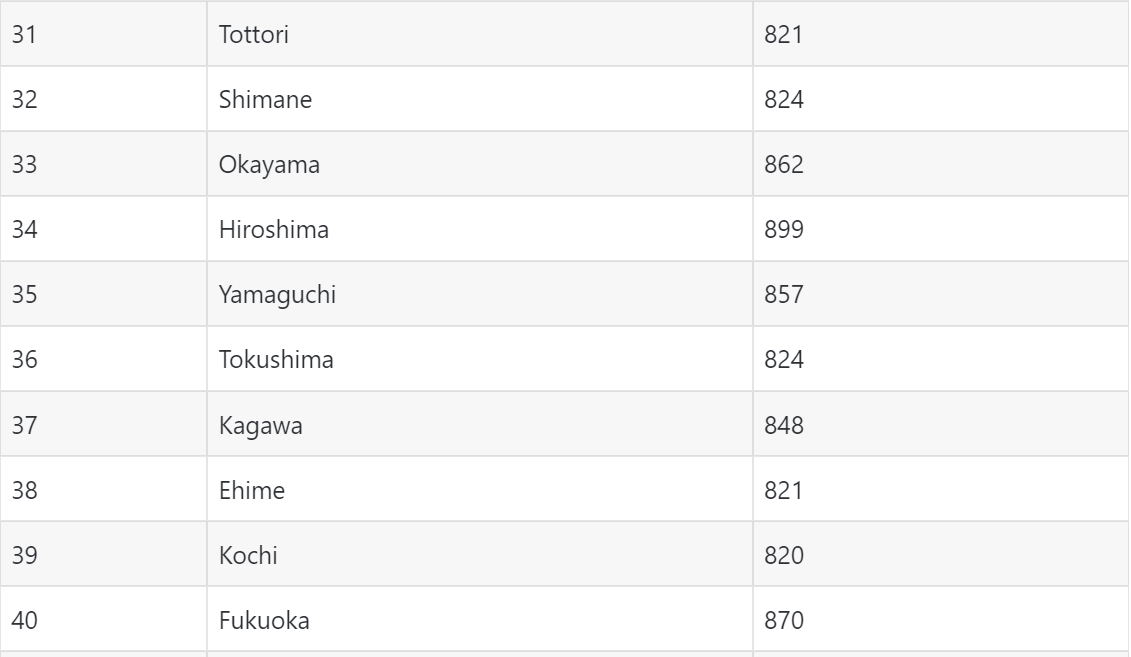
Task: Select the Kochi cell
Action: coord(480,554)
